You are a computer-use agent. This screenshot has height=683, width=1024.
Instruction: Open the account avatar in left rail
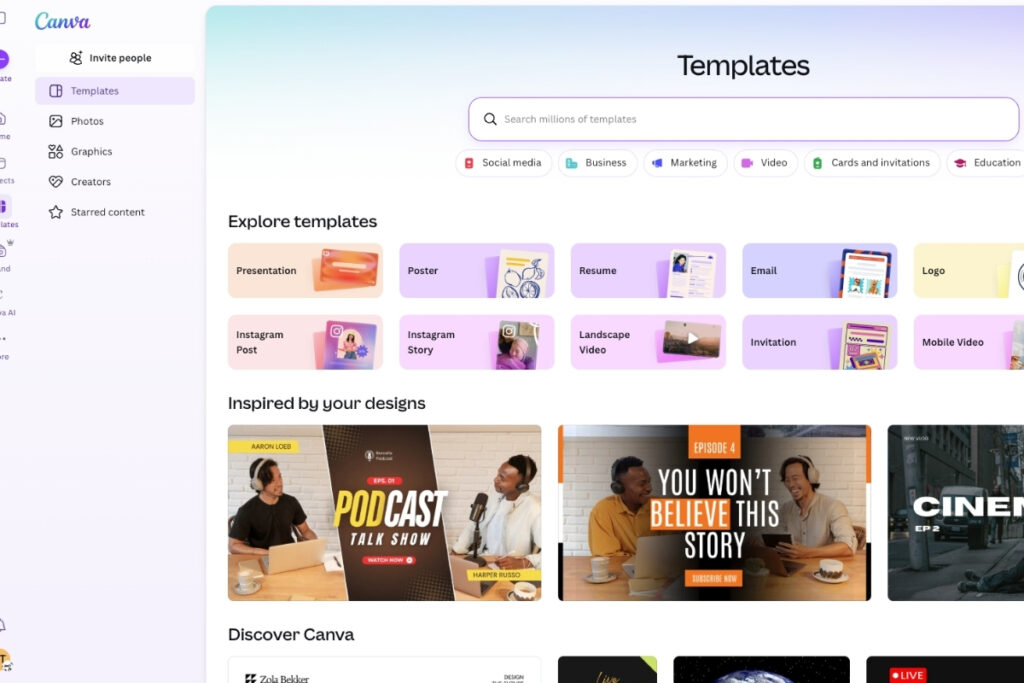tap(5, 660)
